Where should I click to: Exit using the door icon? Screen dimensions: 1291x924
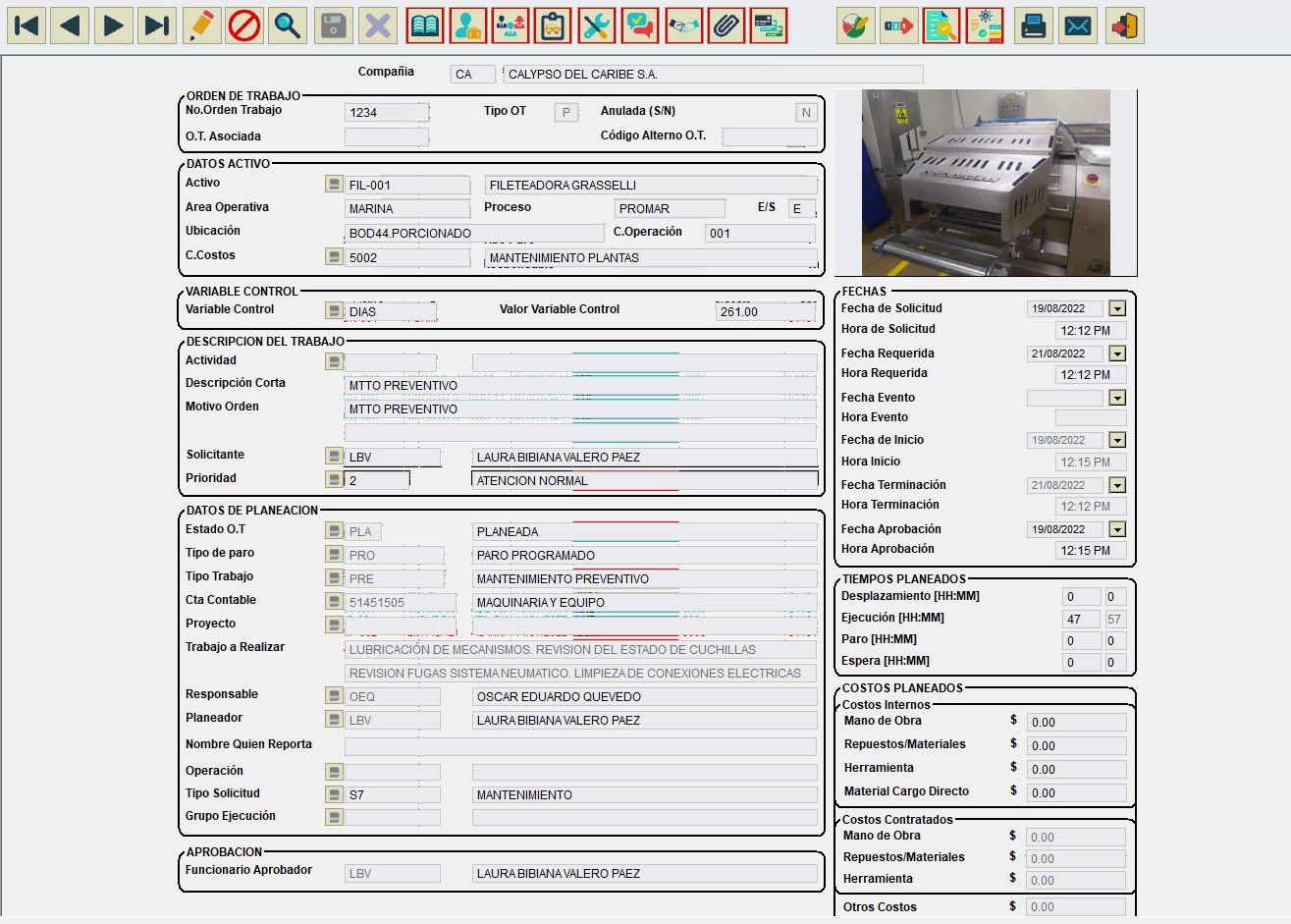click(1124, 27)
